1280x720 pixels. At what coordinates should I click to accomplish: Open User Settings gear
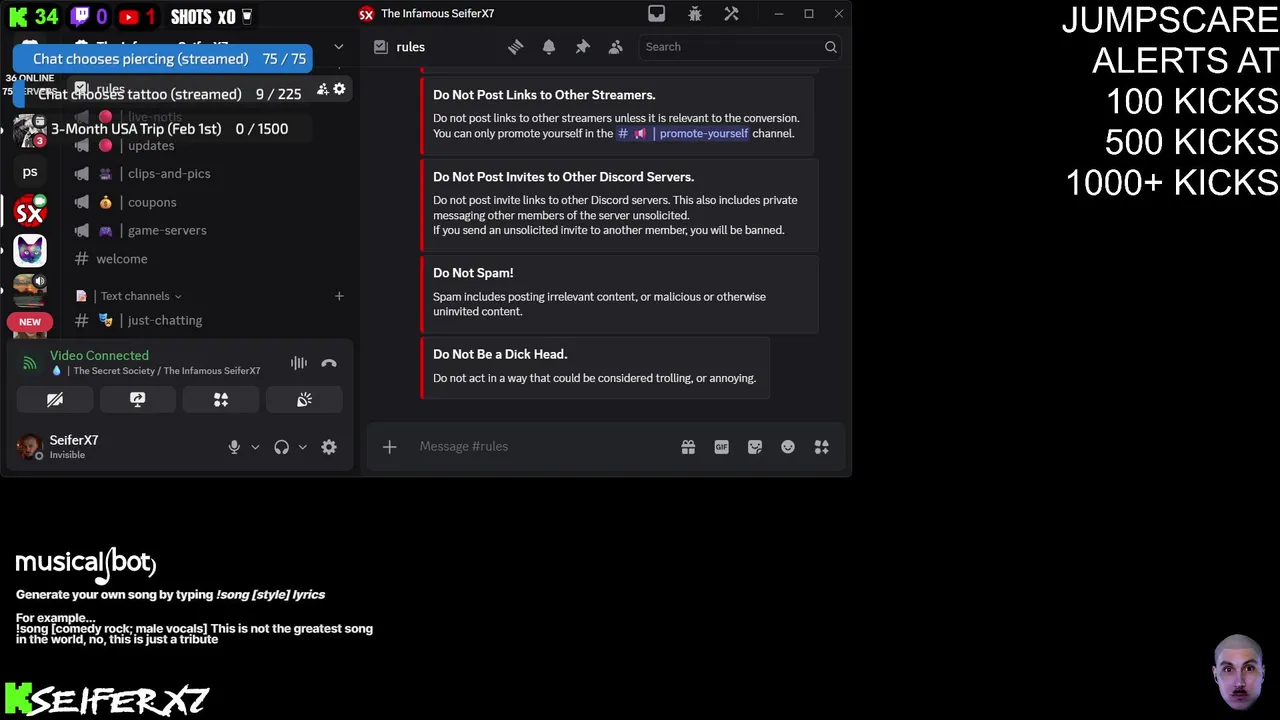pos(329,447)
